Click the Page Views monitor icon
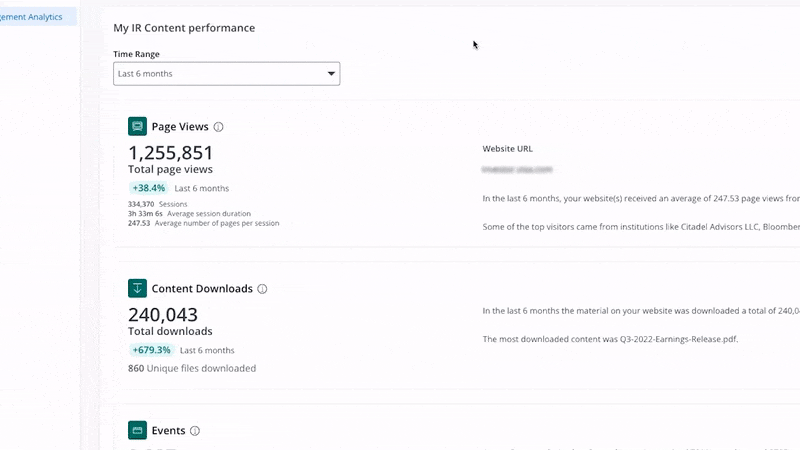 coord(137,127)
